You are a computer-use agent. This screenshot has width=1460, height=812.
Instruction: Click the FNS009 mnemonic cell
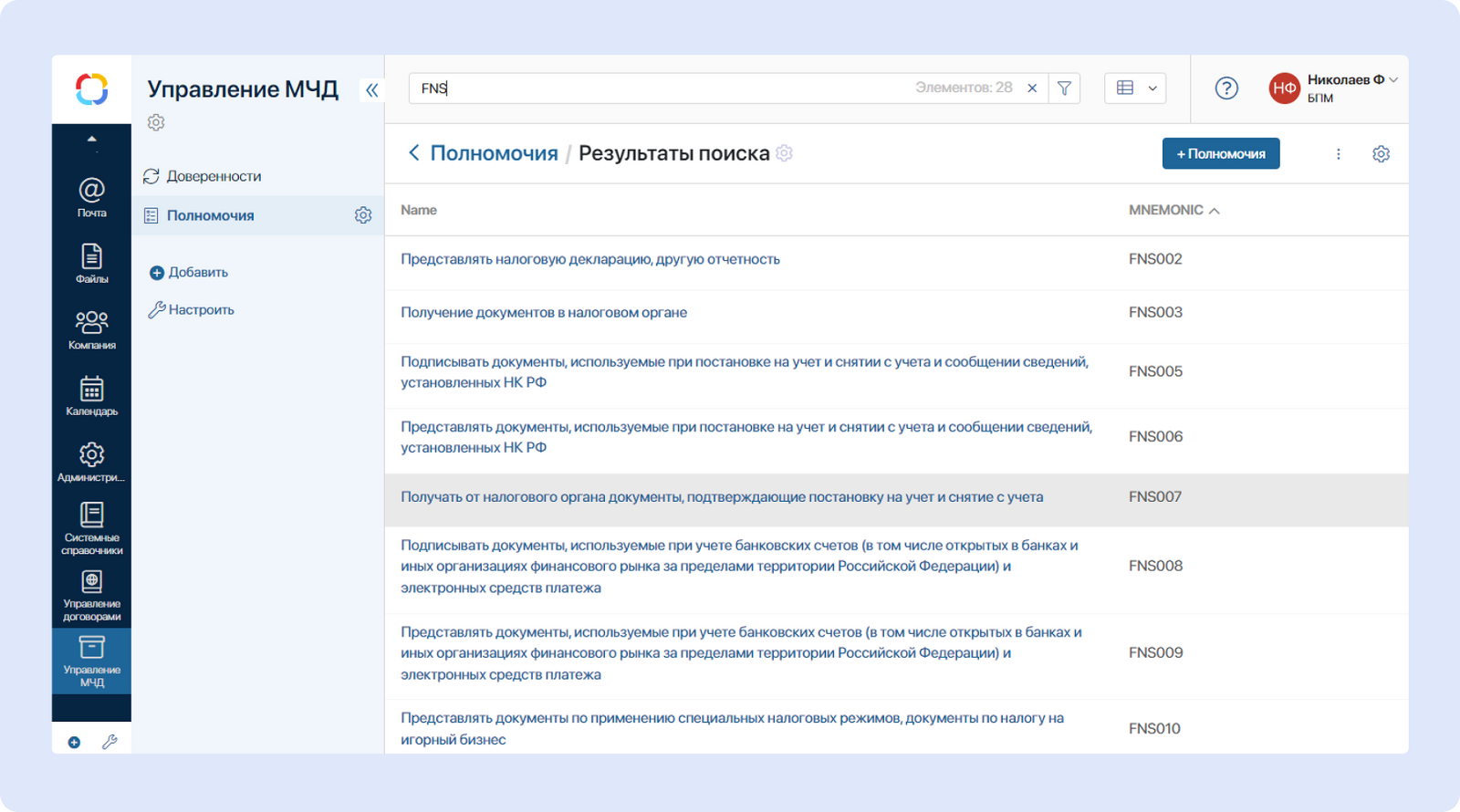coord(1155,652)
